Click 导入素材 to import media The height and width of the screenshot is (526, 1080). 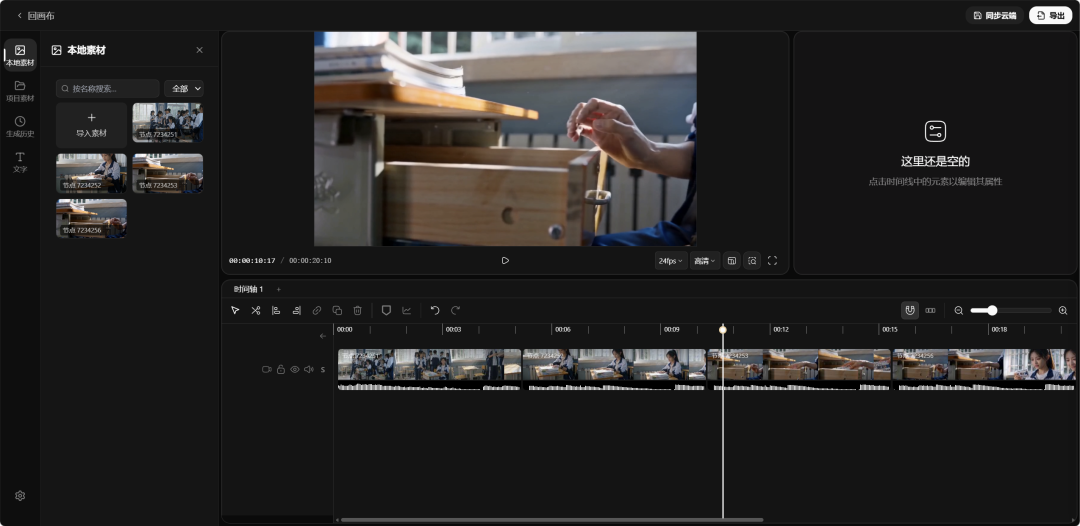[x=92, y=125]
